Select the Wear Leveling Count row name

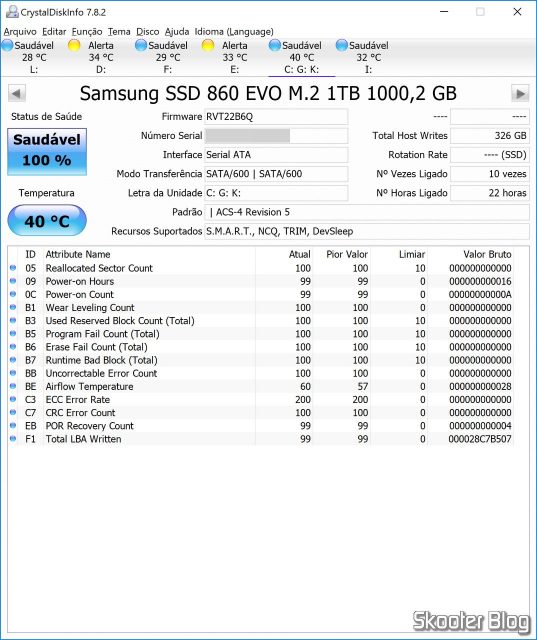(90, 307)
